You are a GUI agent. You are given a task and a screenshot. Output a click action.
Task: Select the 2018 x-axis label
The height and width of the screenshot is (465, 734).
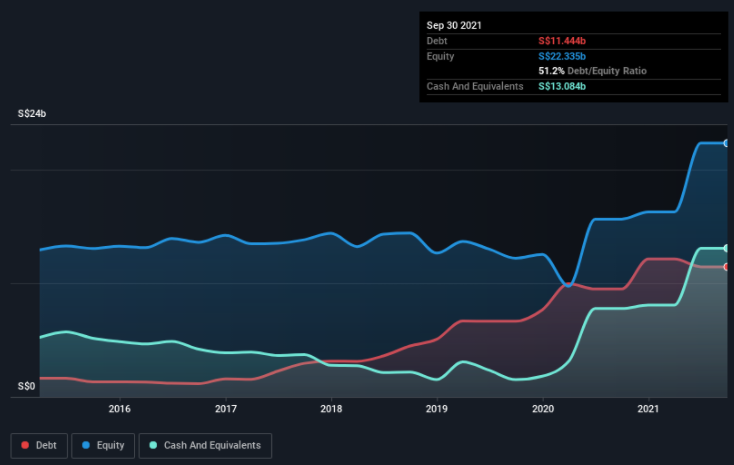click(331, 408)
